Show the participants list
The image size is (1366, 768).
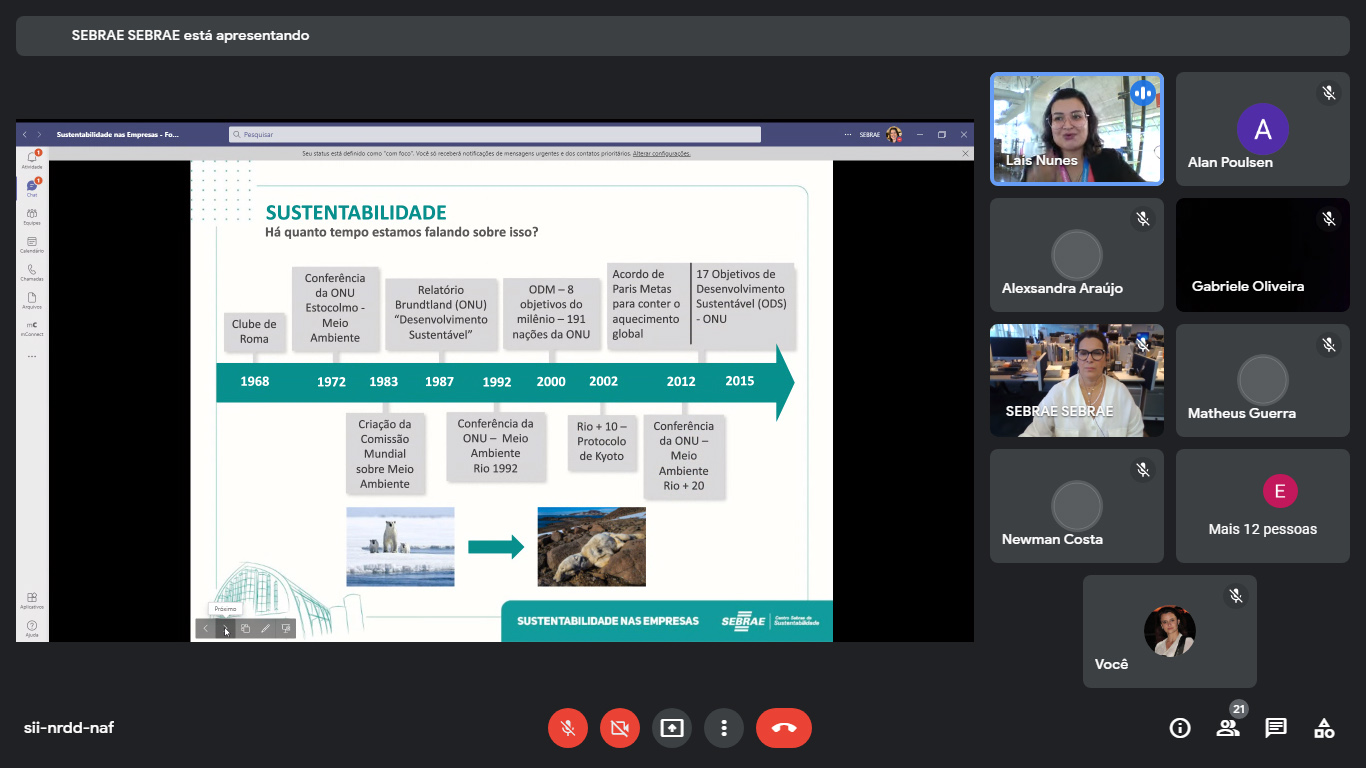1228,728
